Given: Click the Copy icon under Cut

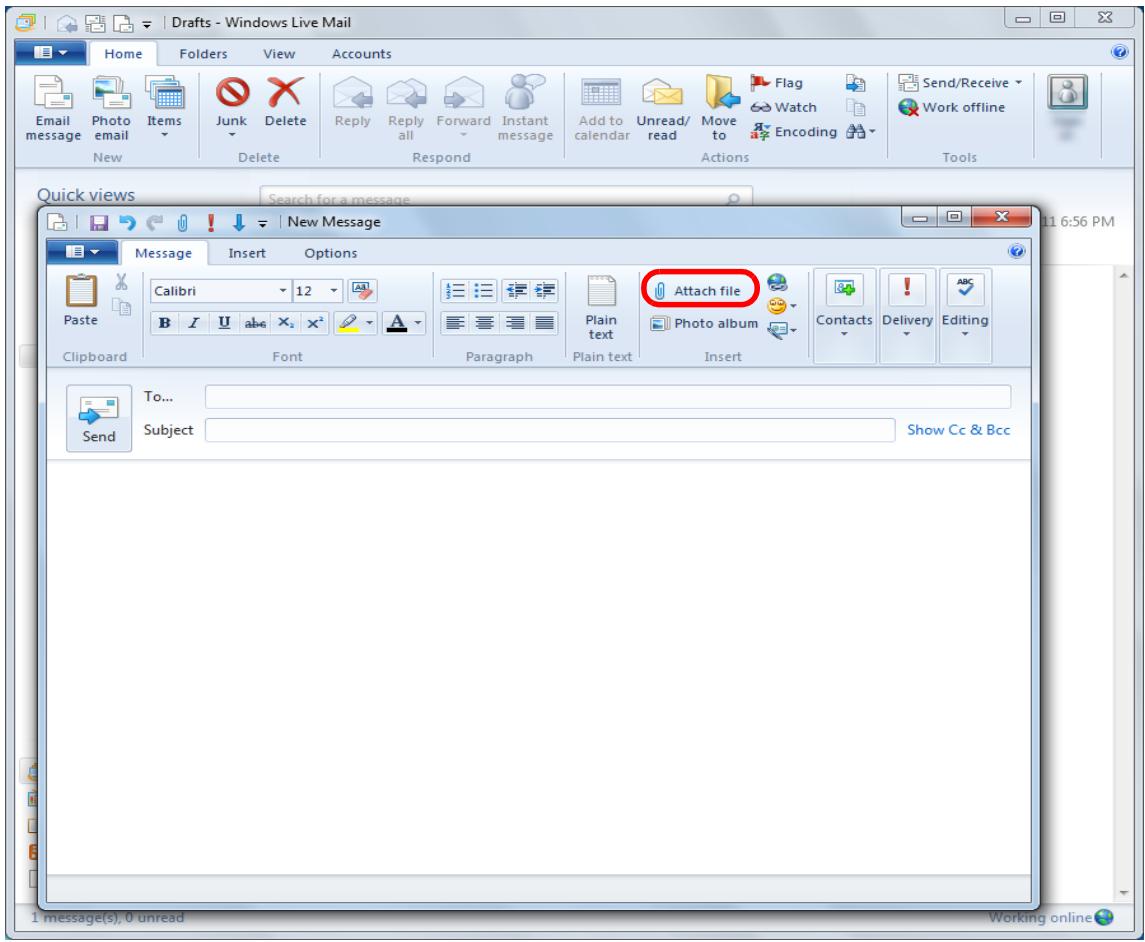Looking at the screenshot, I should click(122, 307).
